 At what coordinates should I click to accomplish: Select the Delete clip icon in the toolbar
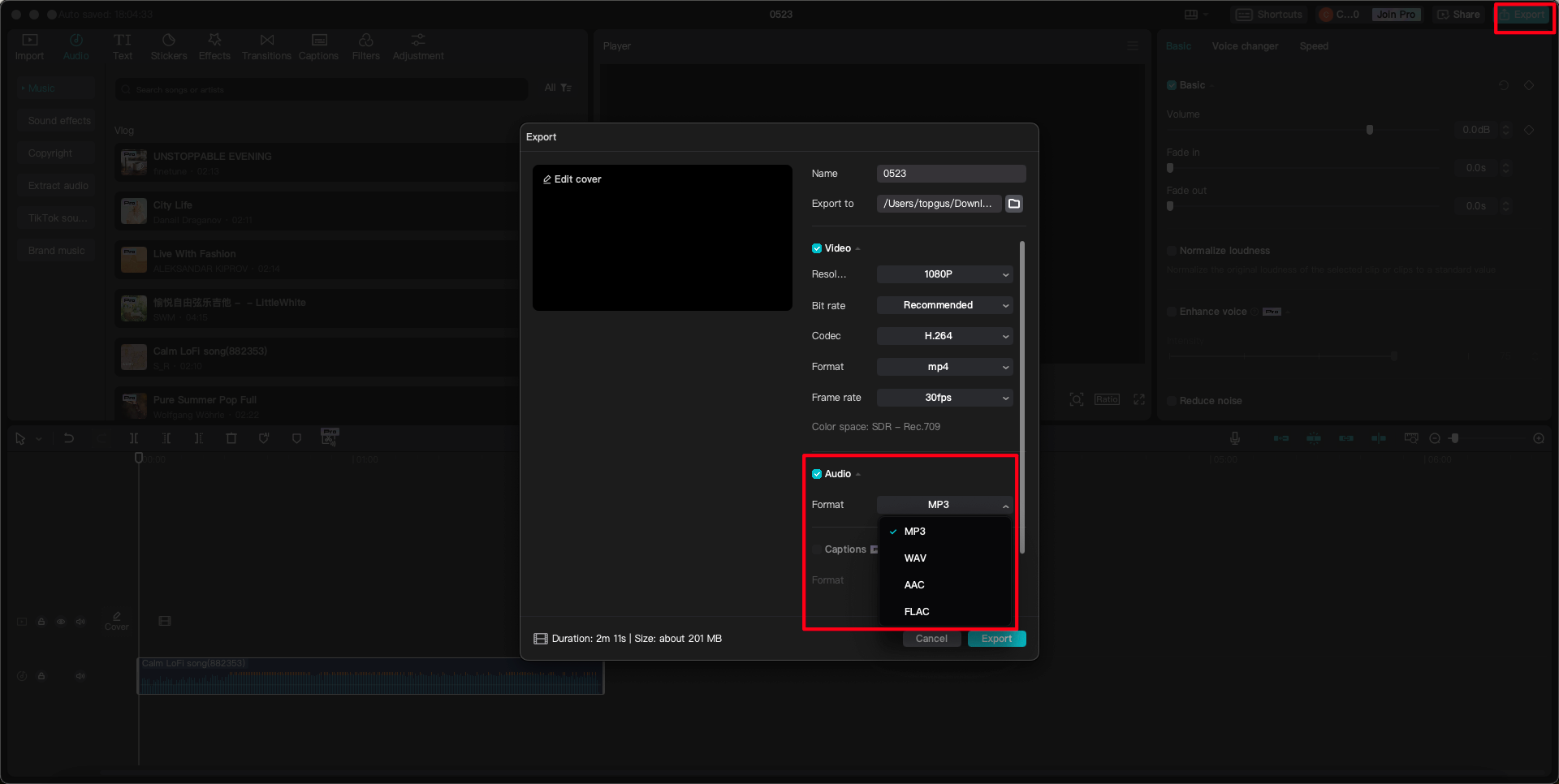click(x=231, y=437)
